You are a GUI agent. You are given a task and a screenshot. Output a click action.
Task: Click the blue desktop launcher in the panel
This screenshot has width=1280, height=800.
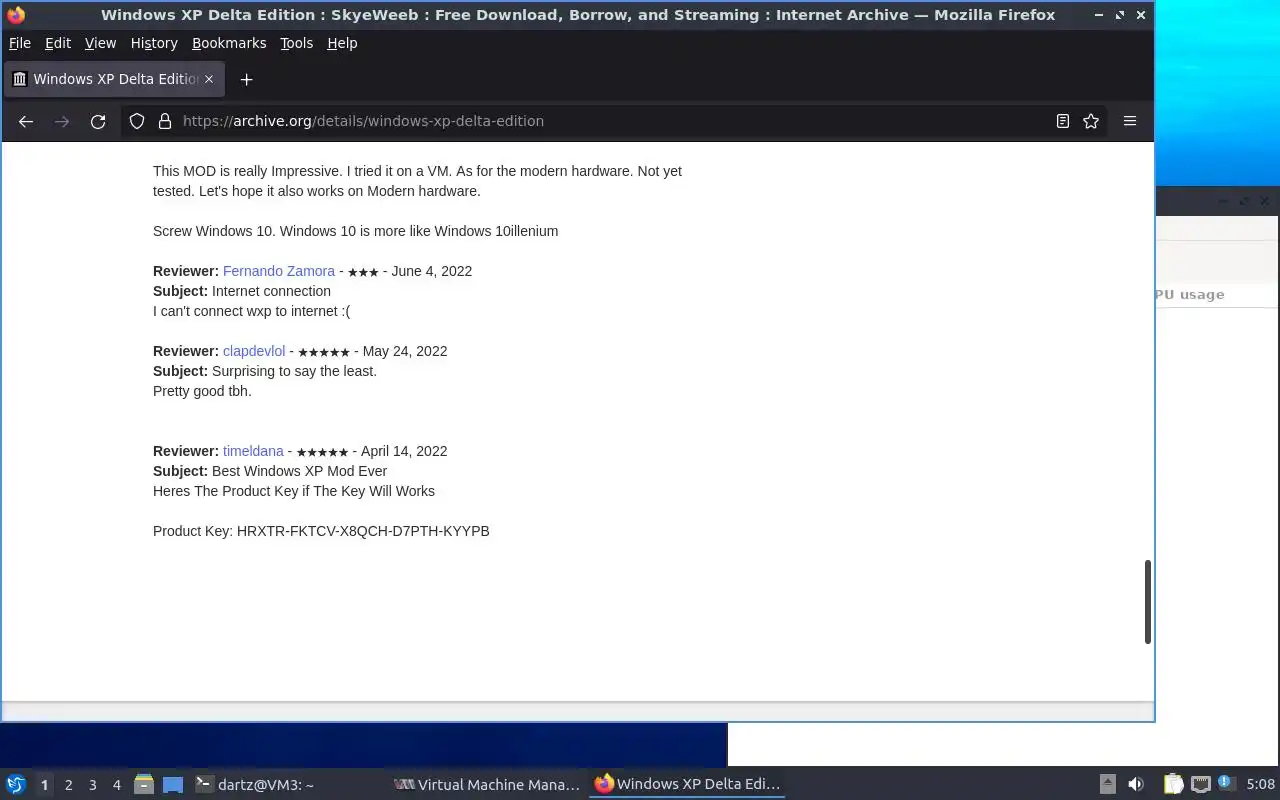(173, 784)
